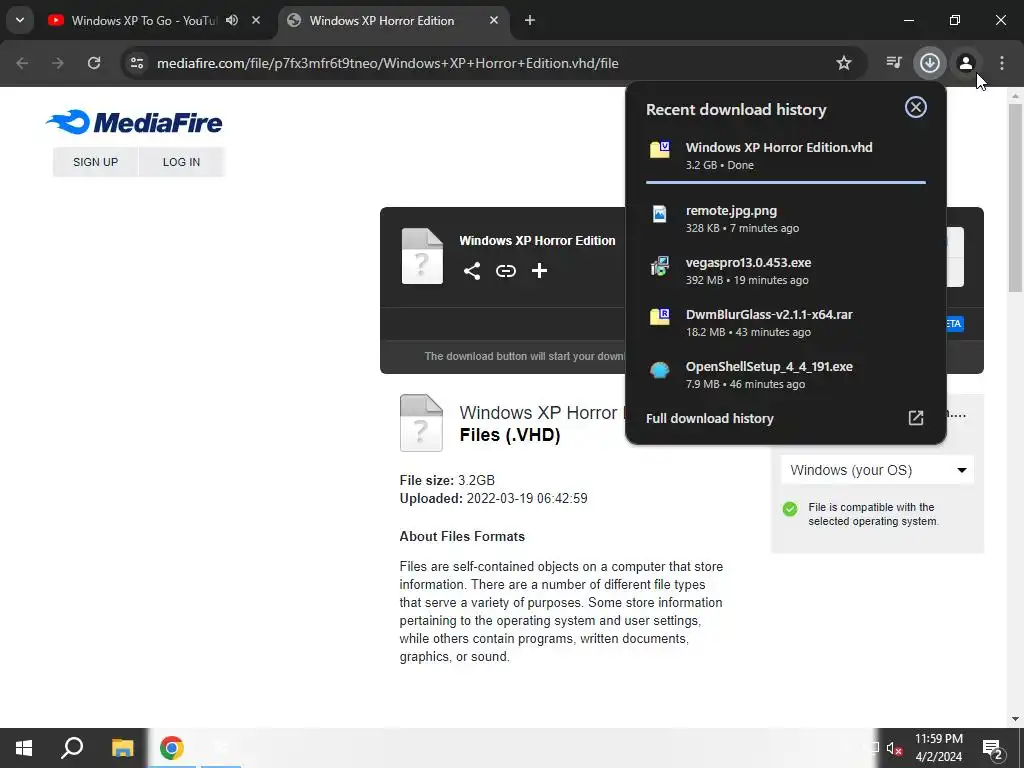This screenshot has width=1024, height=768.
Task: Open remote.jpg.png download entry
Action: coord(786,219)
